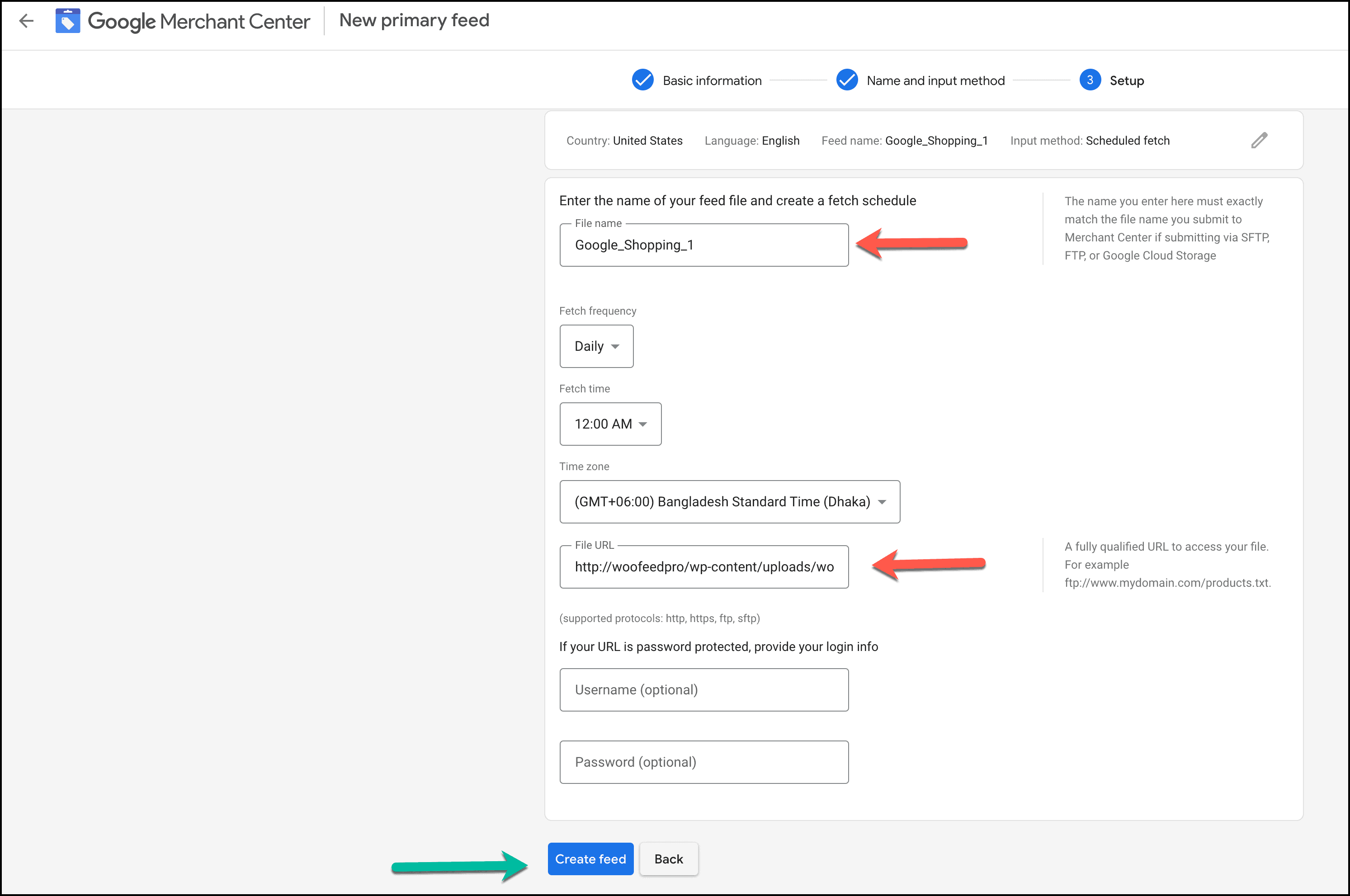1350x896 pixels.
Task: Open the Google Merchant Center logo icon
Action: (x=68, y=21)
